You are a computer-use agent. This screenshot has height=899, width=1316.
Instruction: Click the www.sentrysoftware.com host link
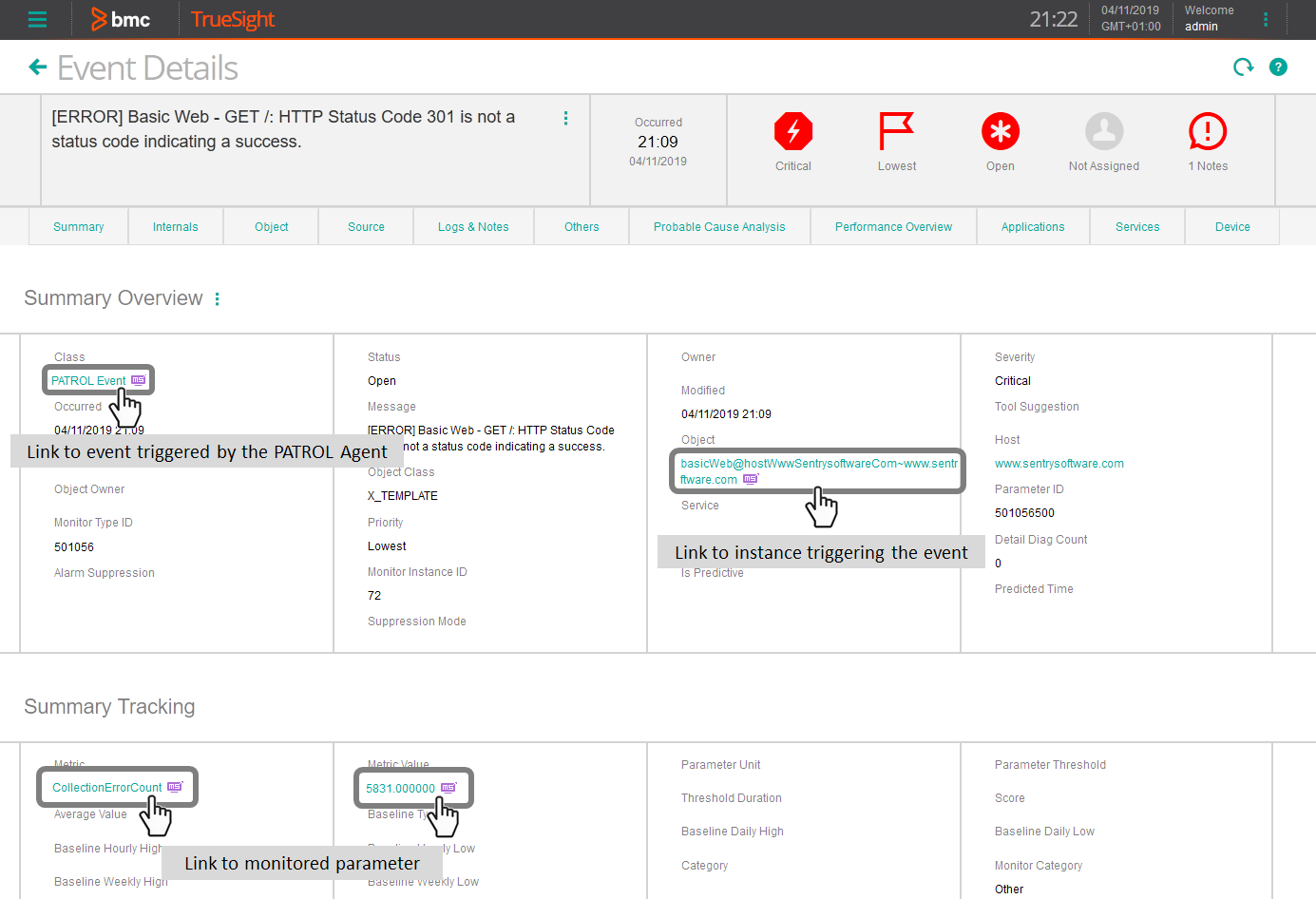[1059, 463]
